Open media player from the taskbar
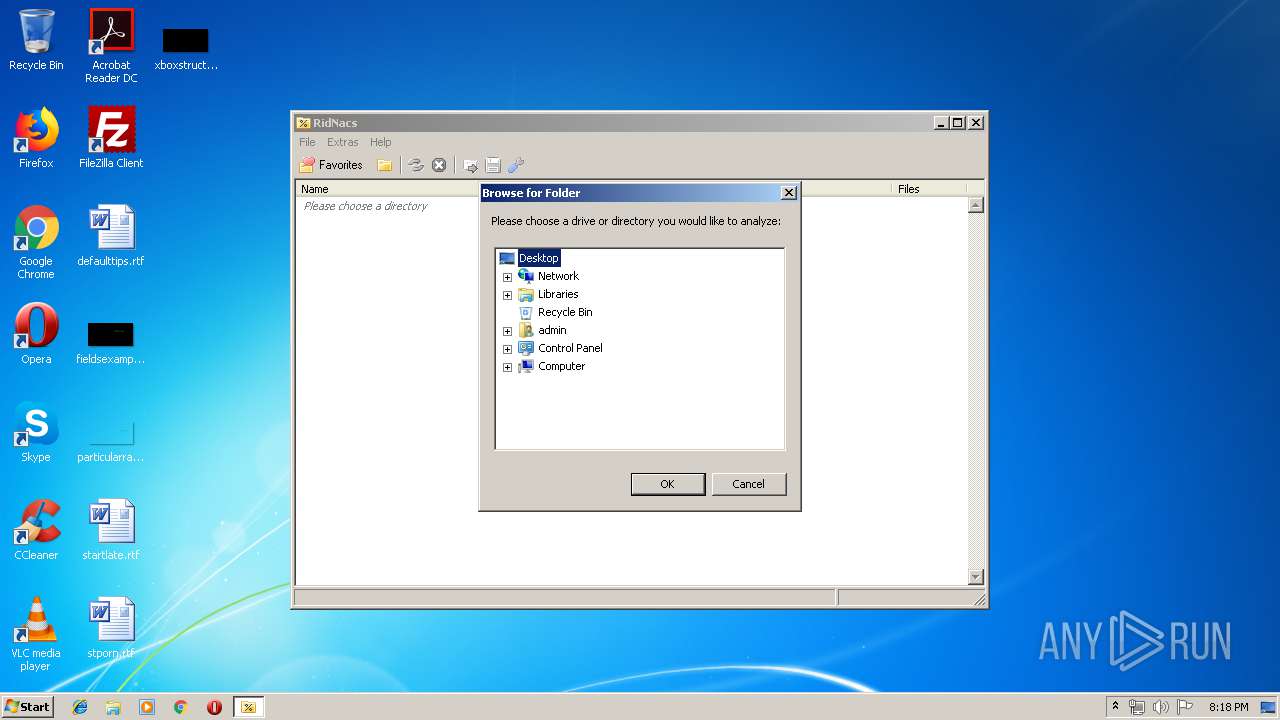This screenshot has height=720, width=1280. [x=147, y=707]
